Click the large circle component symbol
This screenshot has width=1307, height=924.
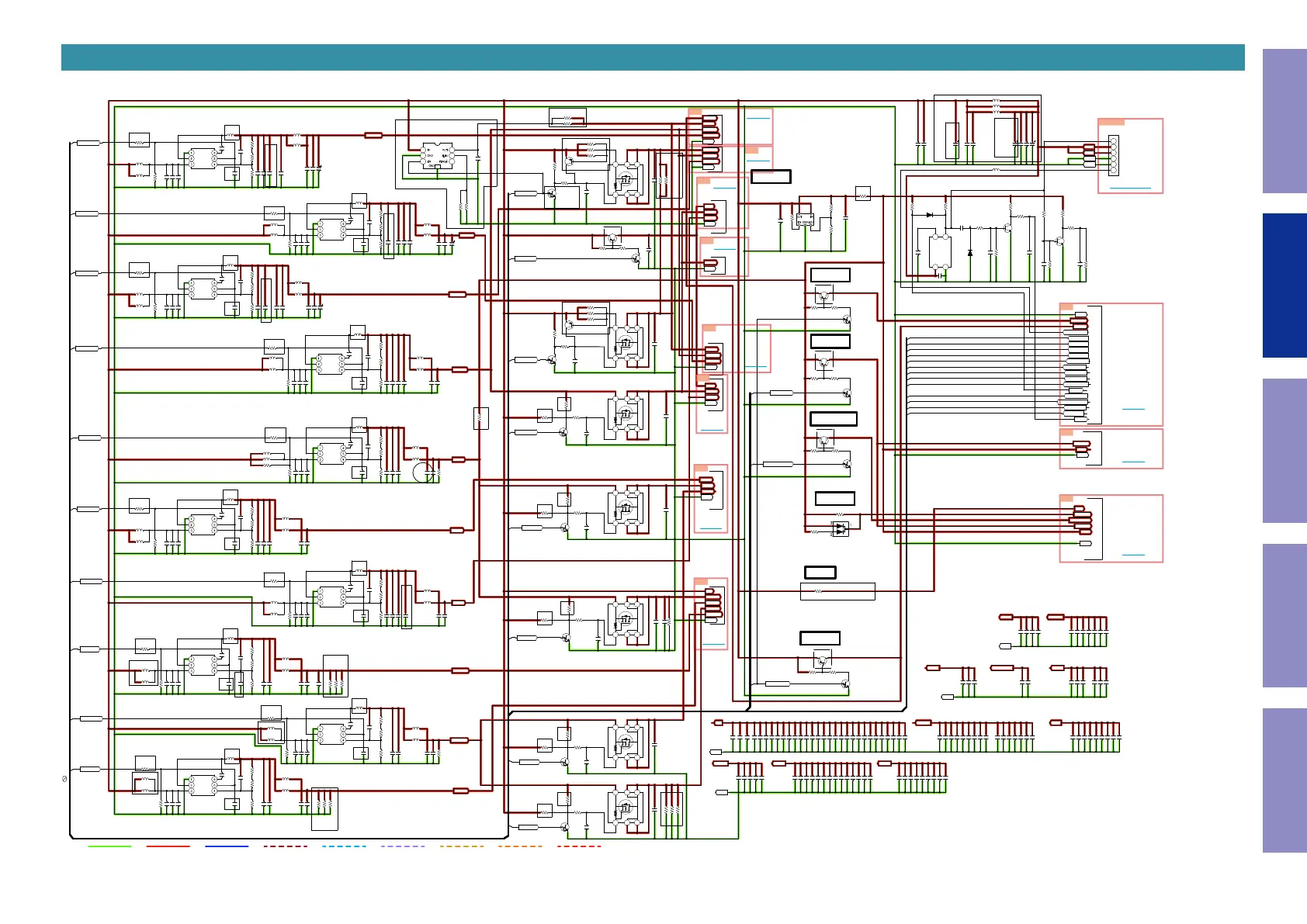click(x=424, y=471)
